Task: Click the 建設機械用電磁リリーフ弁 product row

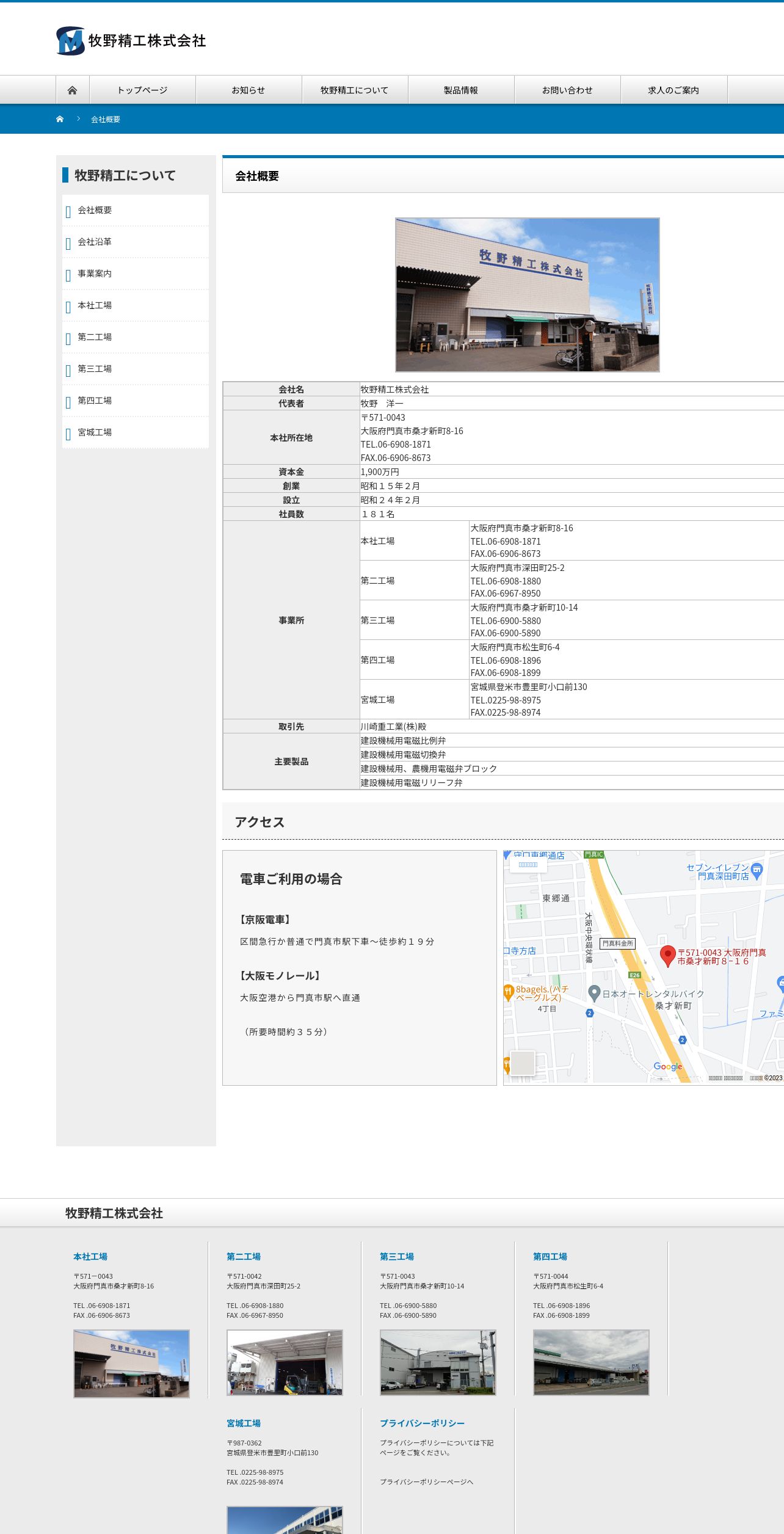Action: tap(572, 783)
